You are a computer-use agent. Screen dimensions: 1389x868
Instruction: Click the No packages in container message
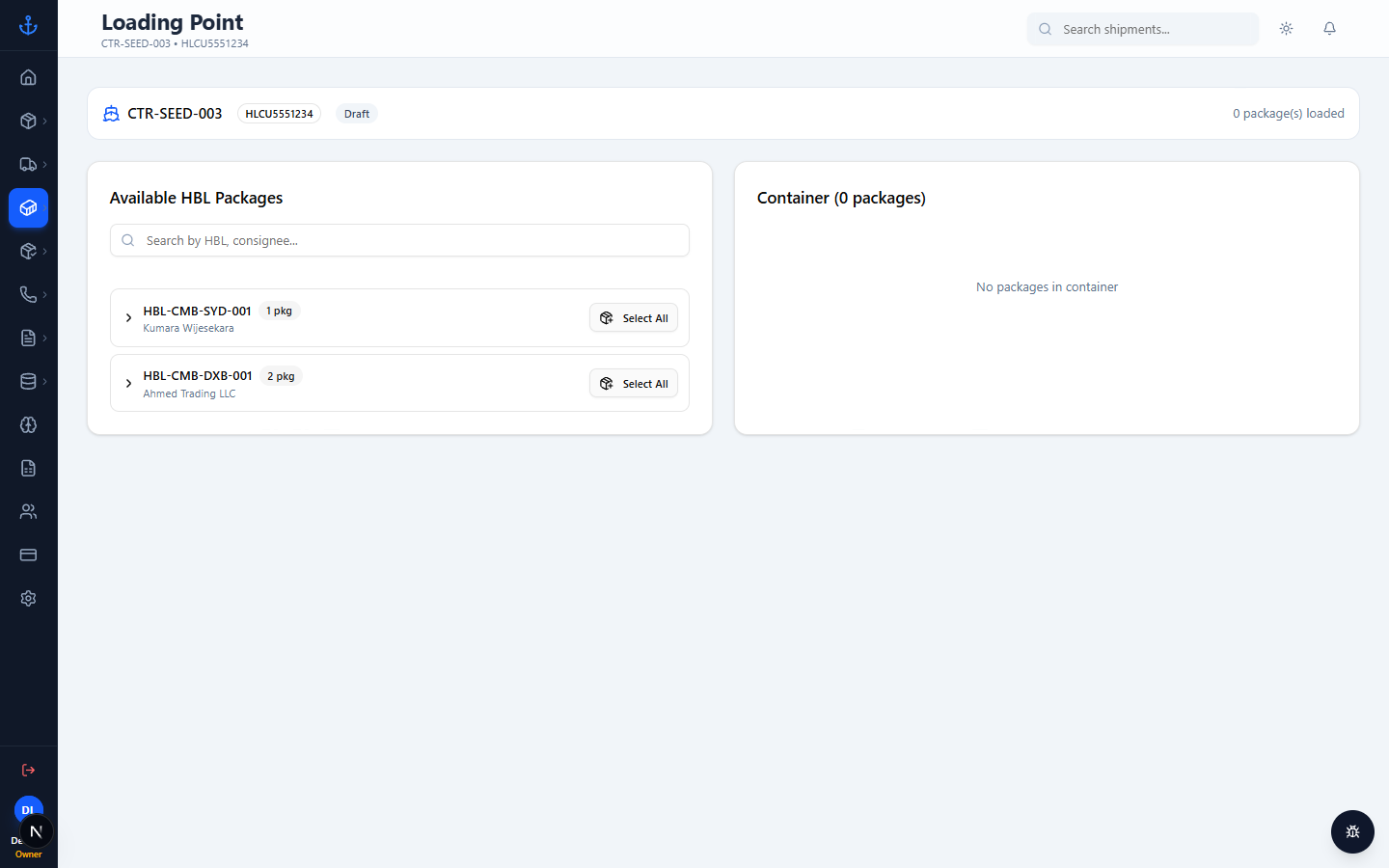tap(1047, 287)
